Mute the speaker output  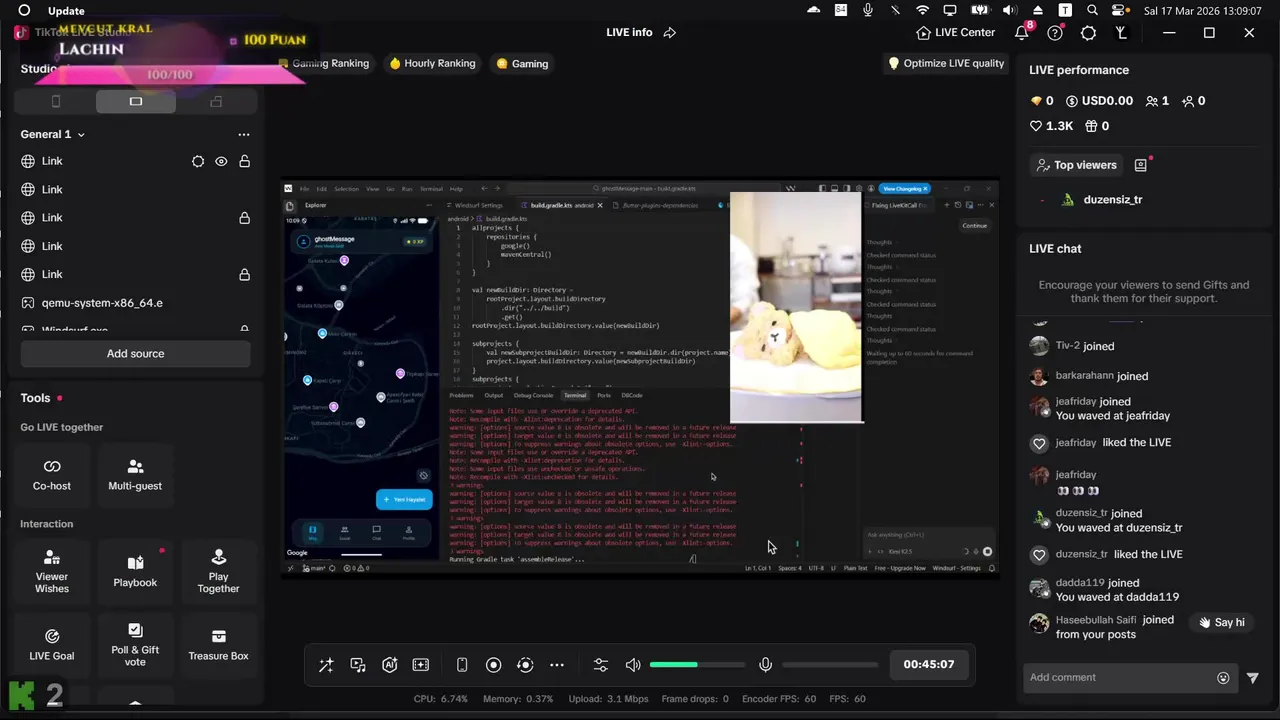click(x=633, y=665)
